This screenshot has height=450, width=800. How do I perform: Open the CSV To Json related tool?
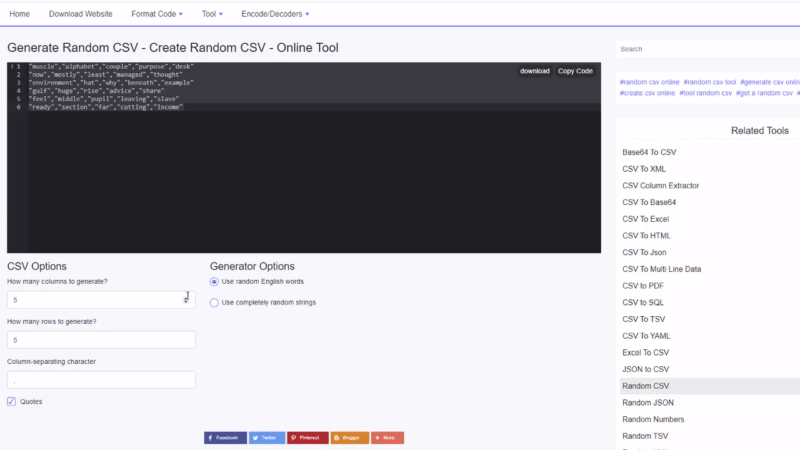644,252
